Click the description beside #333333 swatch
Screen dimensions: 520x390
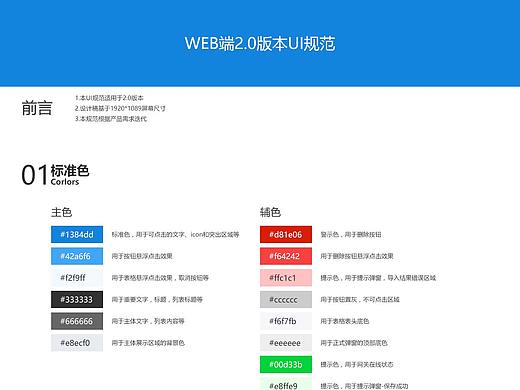tap(157, 299)
